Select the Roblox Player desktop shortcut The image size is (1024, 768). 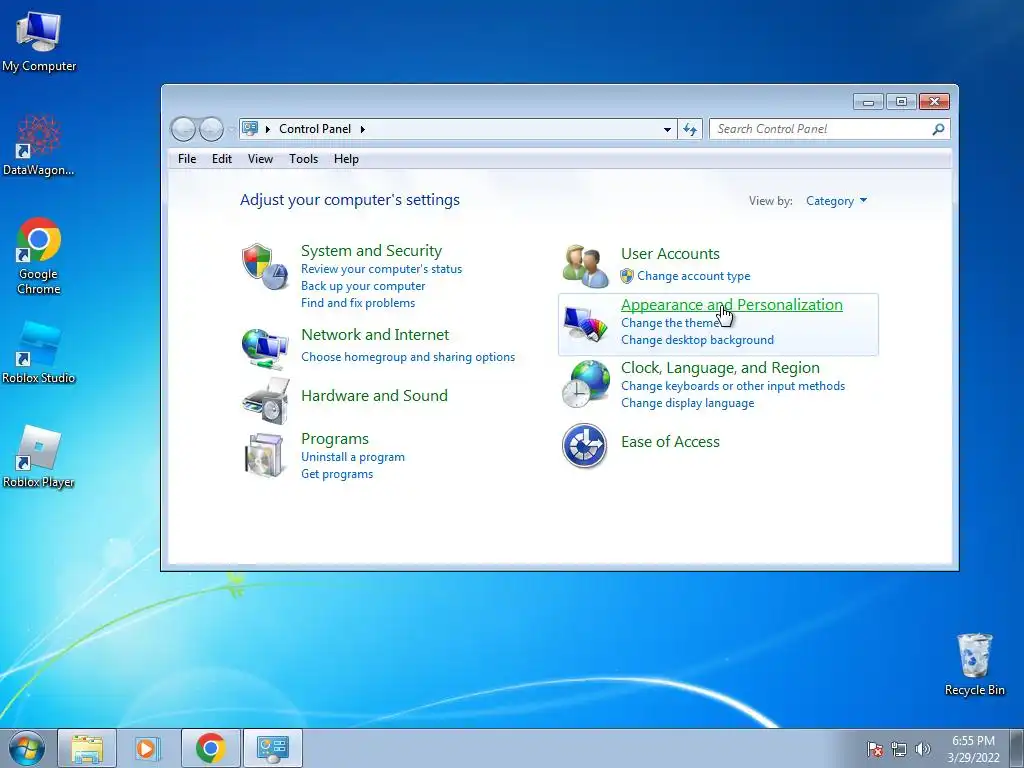point(39,456)
